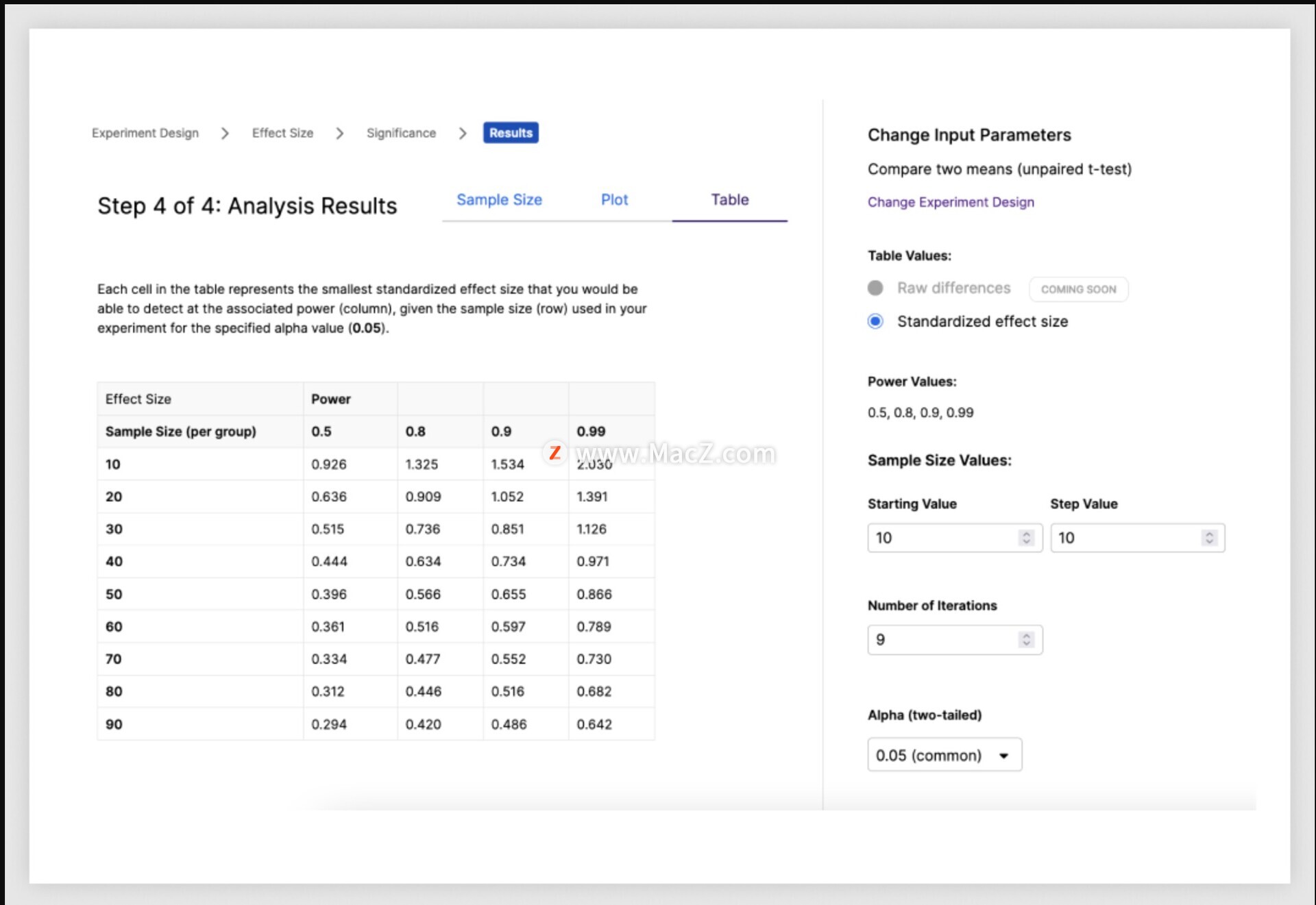
Task: Click chevron after Experiment Design breadcrumb
Action: pos(225,133)
